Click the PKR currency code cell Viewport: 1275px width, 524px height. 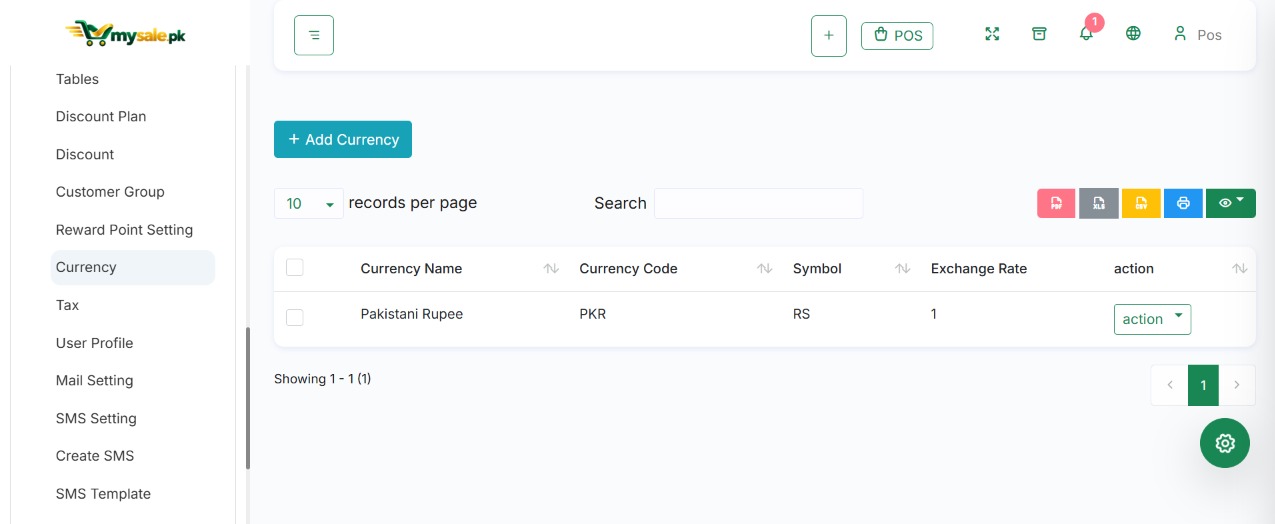click(593, 314)
